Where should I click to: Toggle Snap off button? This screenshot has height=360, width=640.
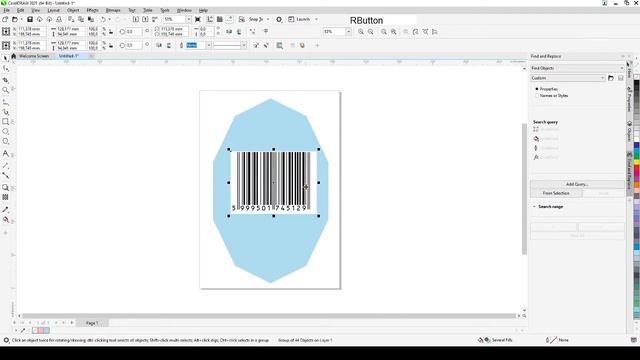tap(242, 19)
